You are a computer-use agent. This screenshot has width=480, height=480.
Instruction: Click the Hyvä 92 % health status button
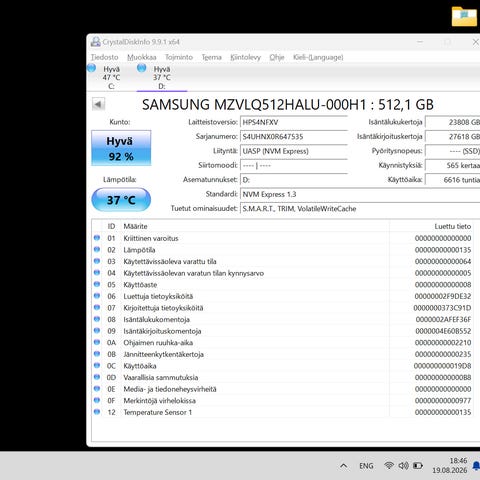121,148
